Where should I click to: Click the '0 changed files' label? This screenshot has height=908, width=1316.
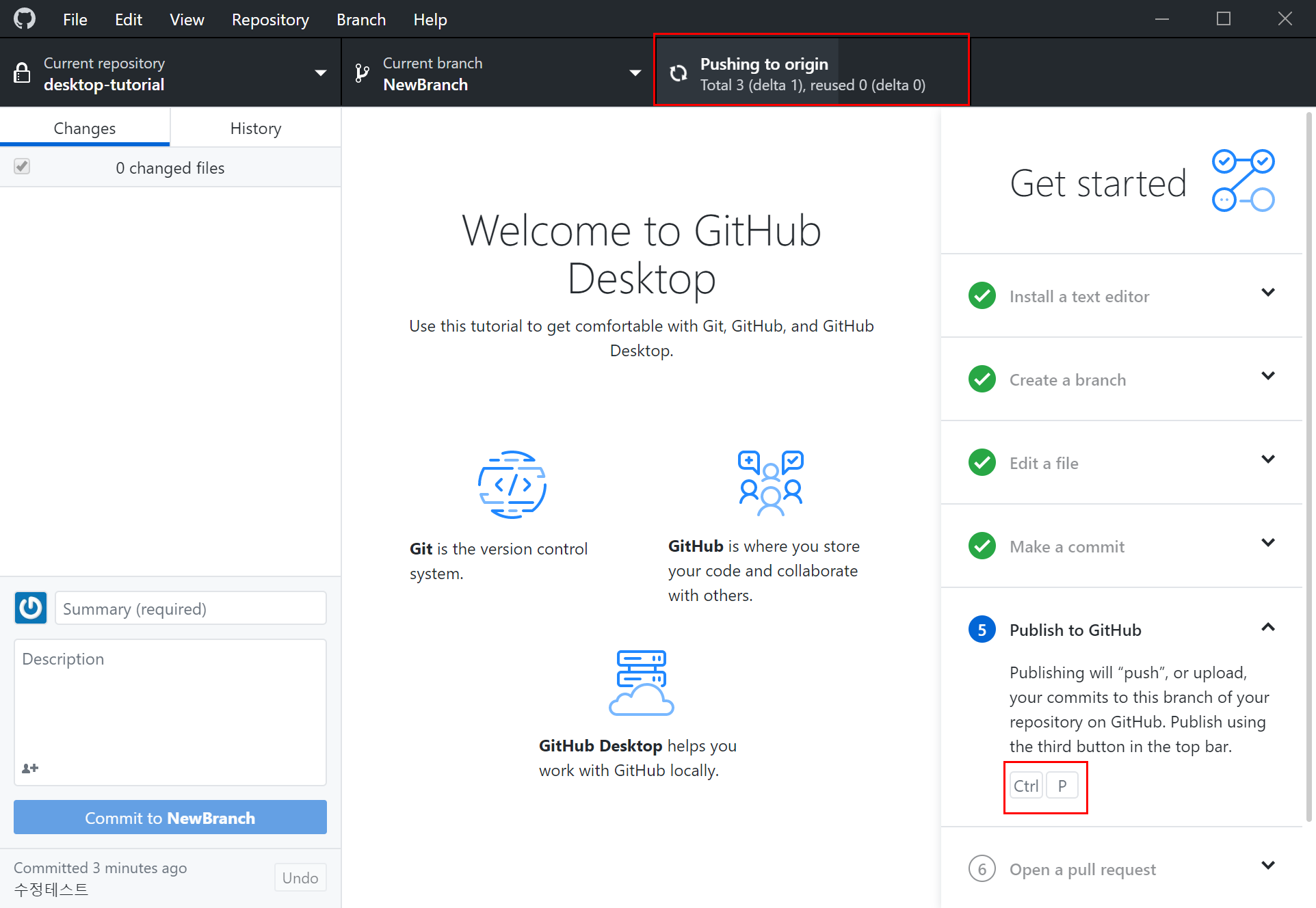pos(170,168)
